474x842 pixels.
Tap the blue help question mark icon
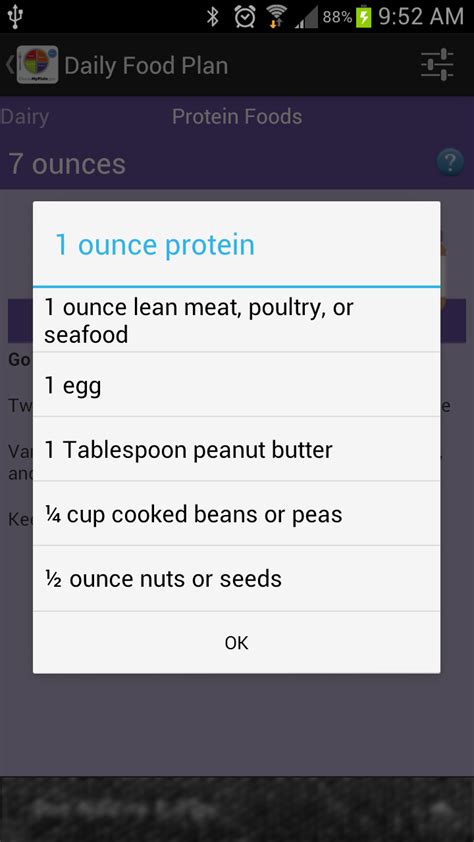pos(450,162)
